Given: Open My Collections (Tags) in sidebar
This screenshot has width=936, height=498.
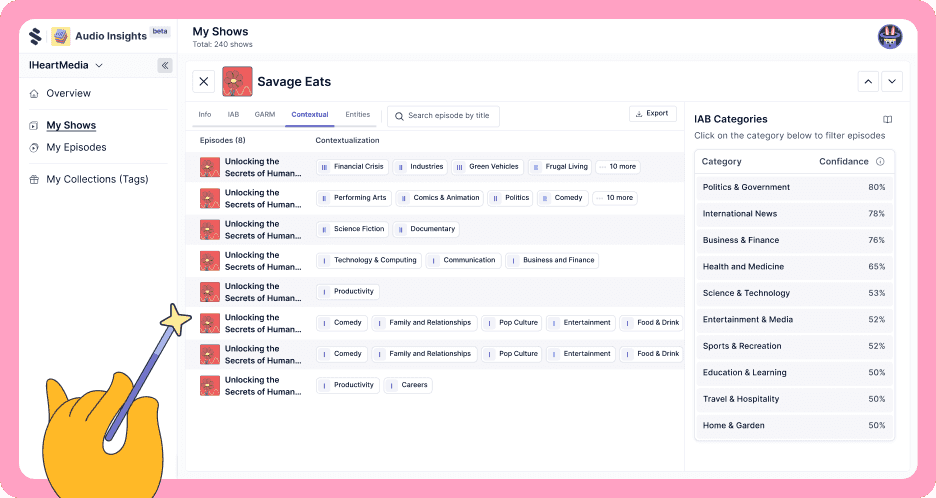Looking at the screenshot, I should tap(96, 180).
